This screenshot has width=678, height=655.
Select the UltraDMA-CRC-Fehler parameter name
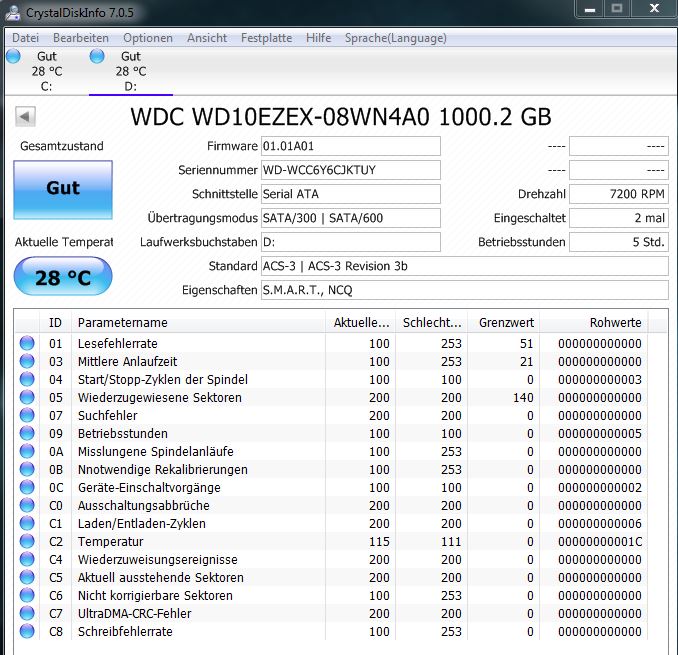134,613
